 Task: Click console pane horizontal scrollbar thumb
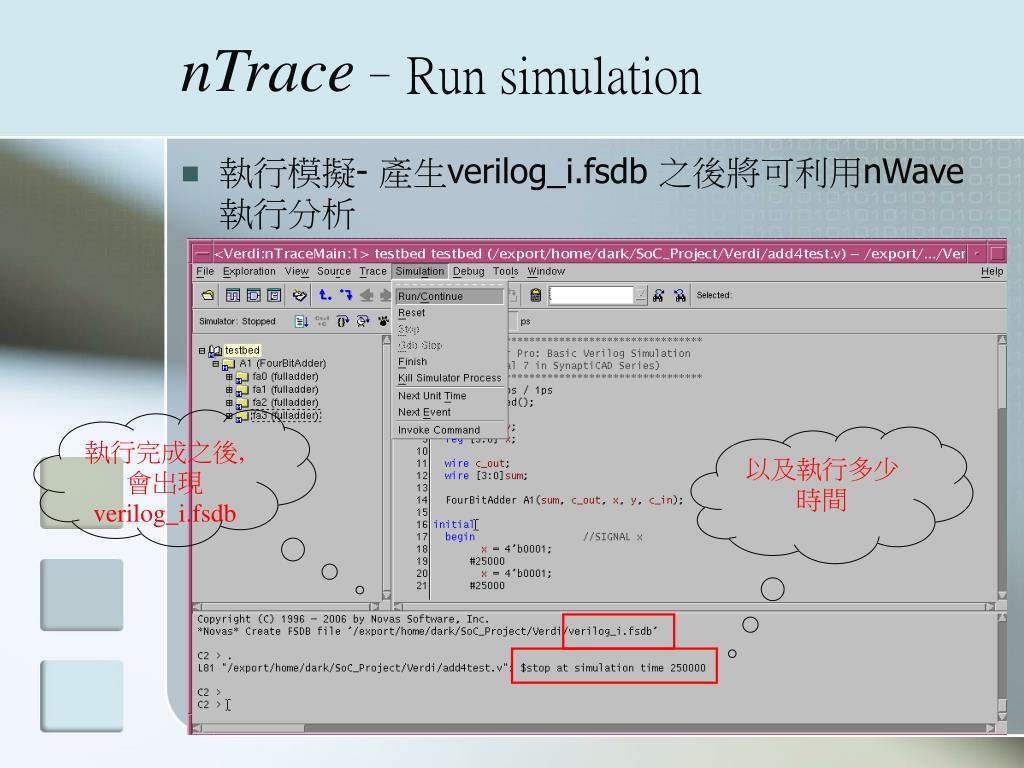(x=251, y=728)
